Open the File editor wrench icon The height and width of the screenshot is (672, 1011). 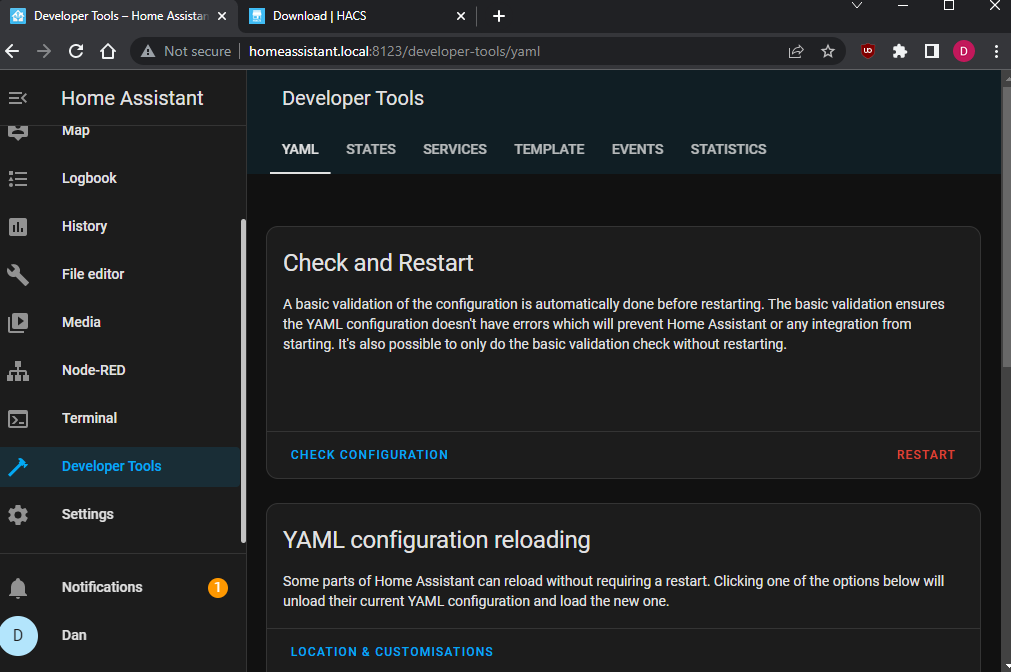tap(18, 275)
